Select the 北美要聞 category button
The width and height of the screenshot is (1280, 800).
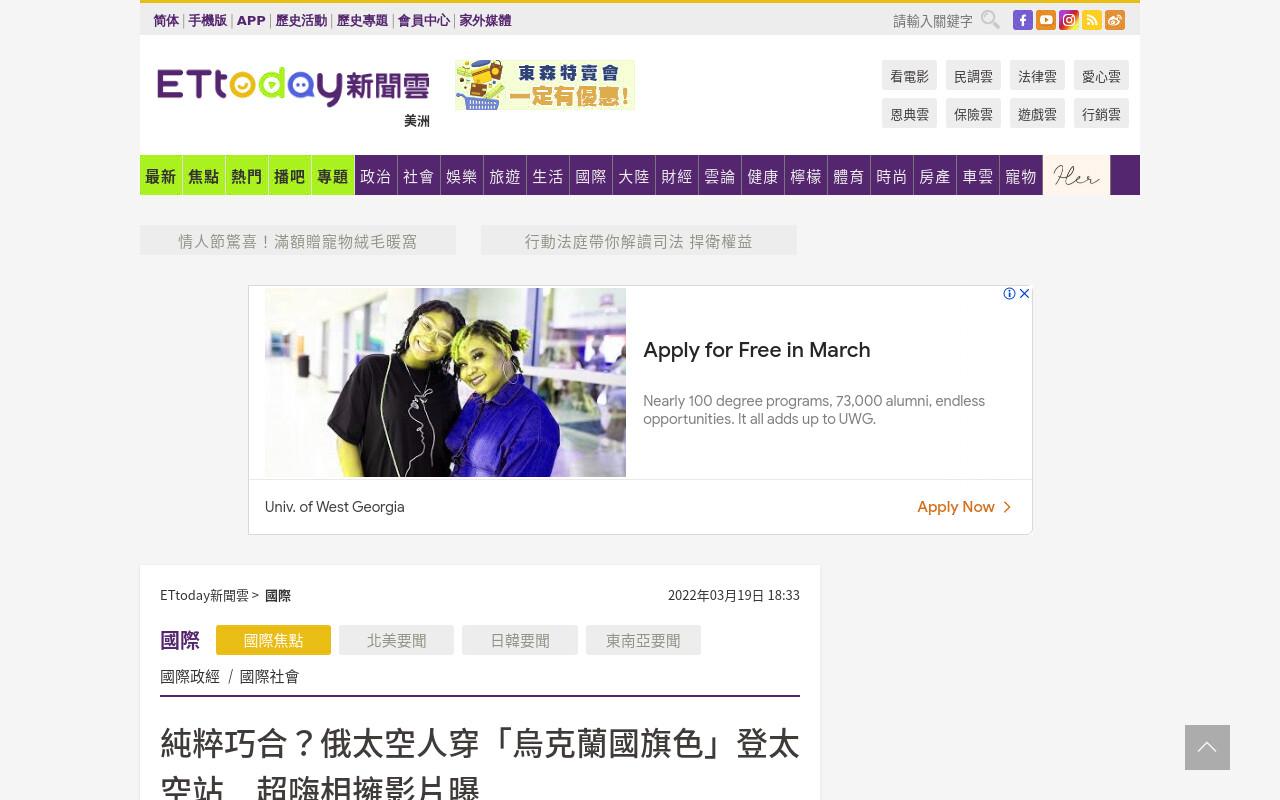396,640
